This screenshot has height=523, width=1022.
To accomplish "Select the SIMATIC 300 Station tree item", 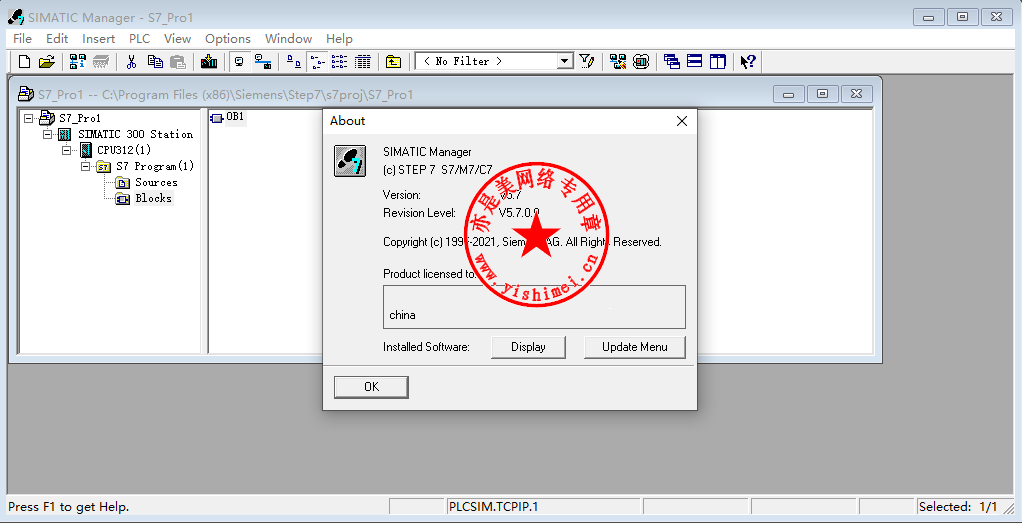I will 136,134.
